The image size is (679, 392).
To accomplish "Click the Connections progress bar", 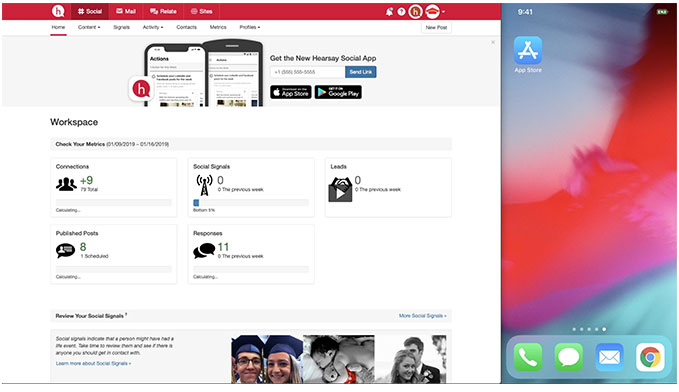I will tap(113, 203).
